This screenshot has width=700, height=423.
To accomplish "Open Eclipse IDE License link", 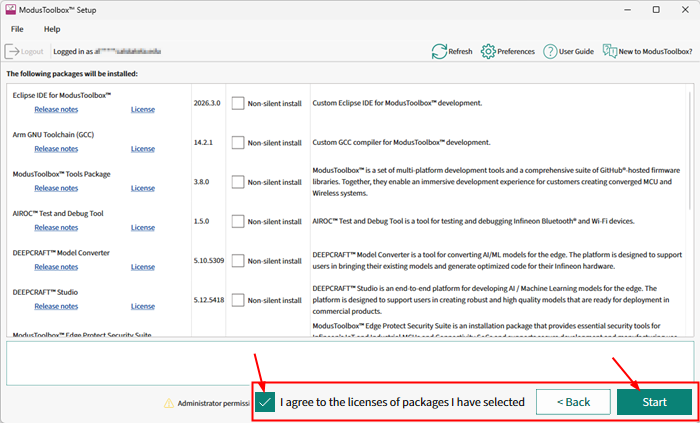I will pyautogui.click(x=143, y=109).
